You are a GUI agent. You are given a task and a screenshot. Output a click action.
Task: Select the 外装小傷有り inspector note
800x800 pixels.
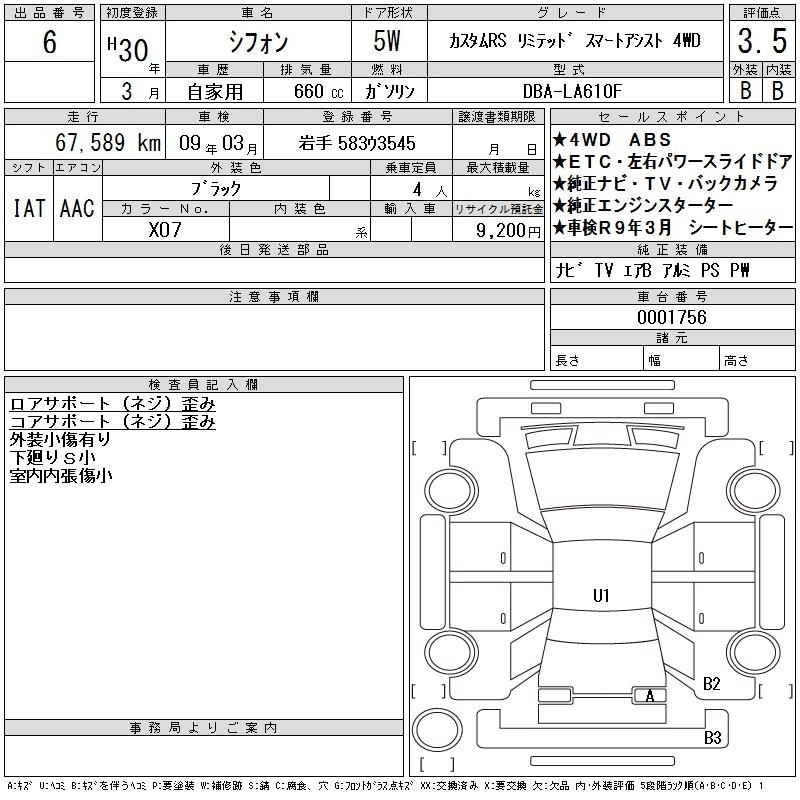coord(60,439)
